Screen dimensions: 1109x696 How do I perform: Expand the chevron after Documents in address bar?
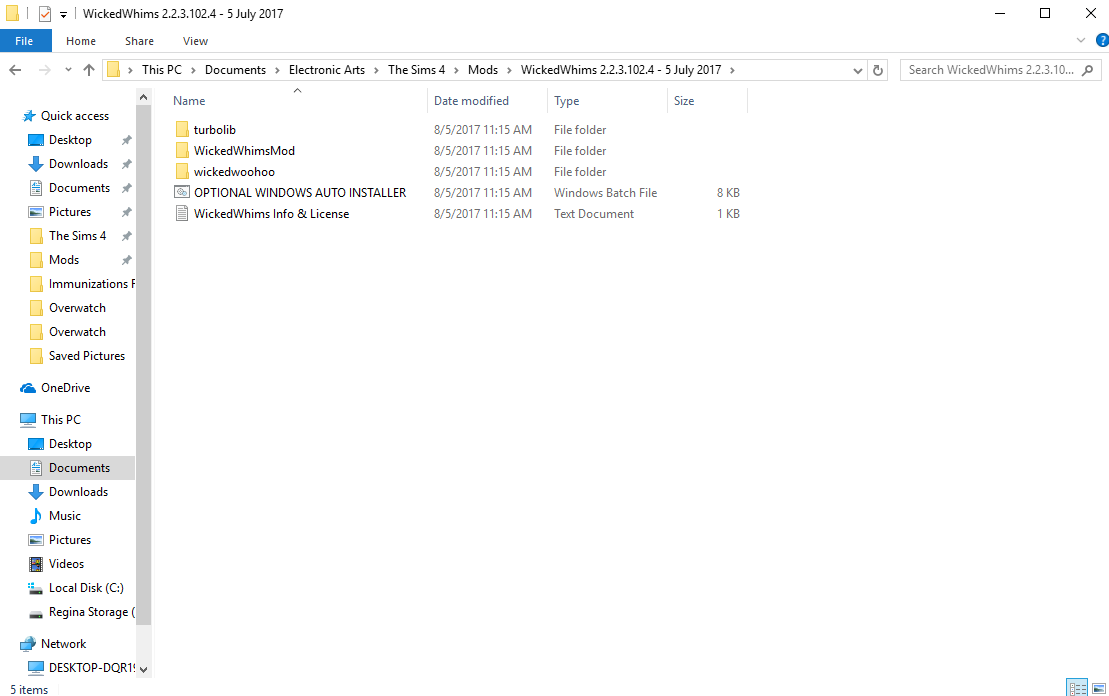click(x=277, y=70)
